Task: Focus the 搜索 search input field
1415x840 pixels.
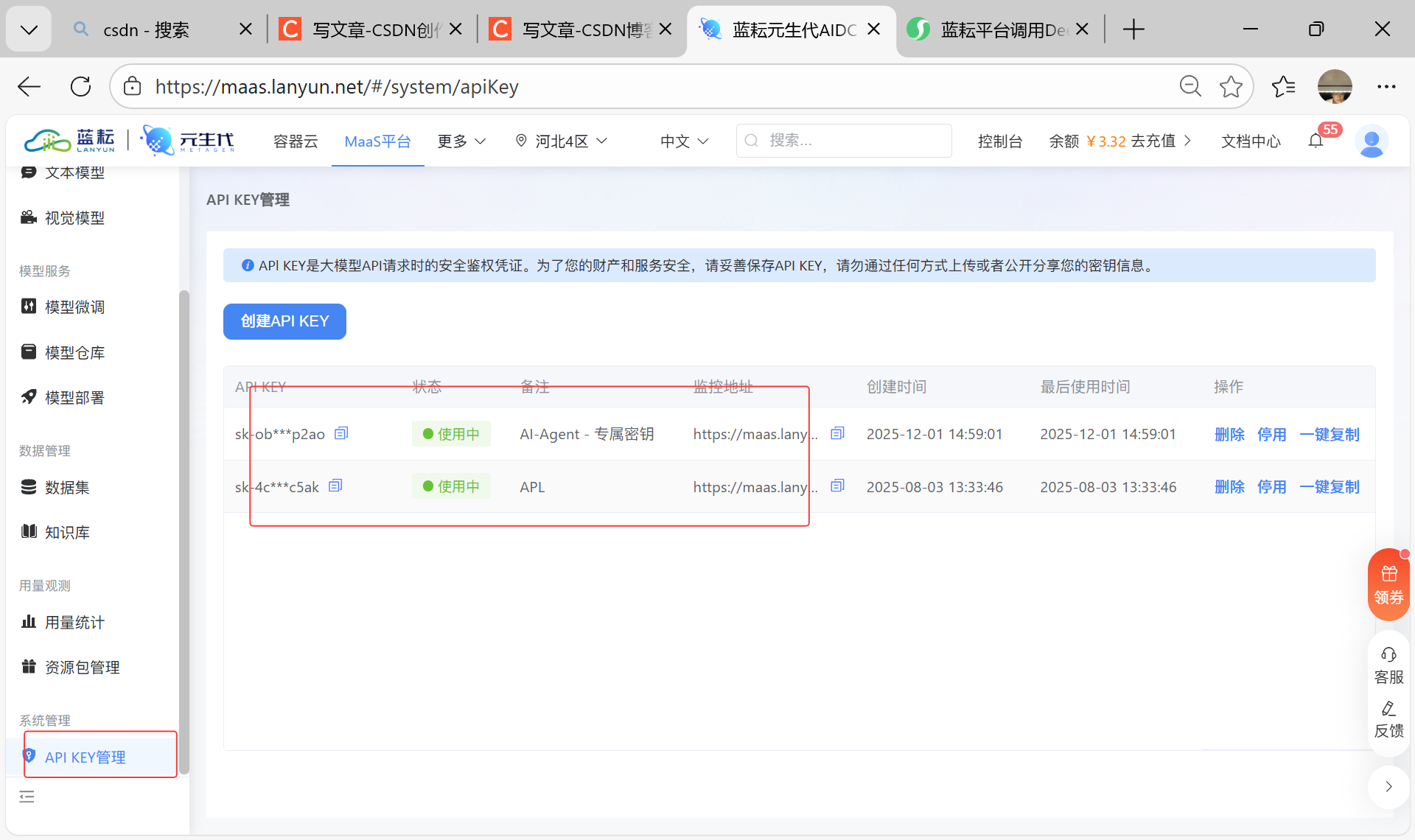Action: click(x=855, y=141)
